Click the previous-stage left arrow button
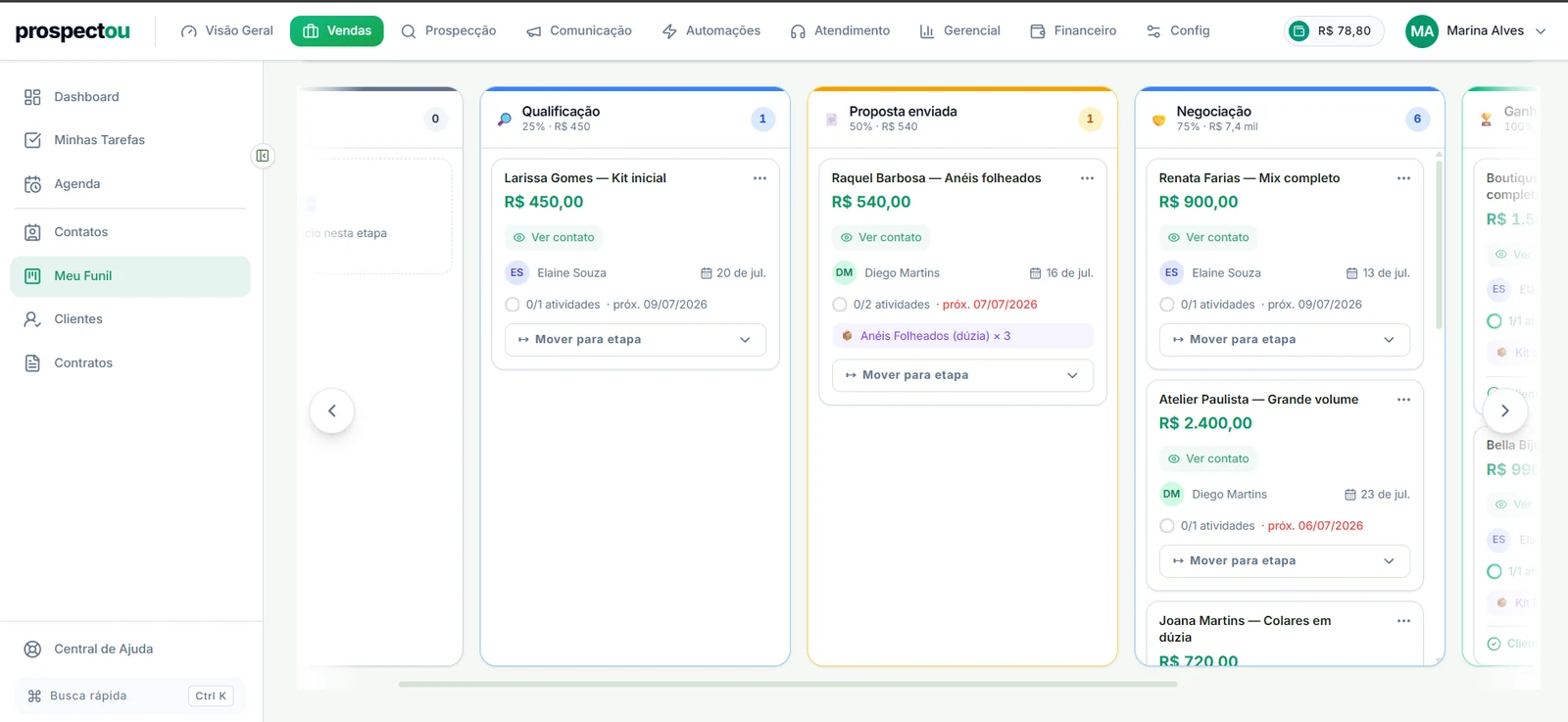 pos(332,410)
